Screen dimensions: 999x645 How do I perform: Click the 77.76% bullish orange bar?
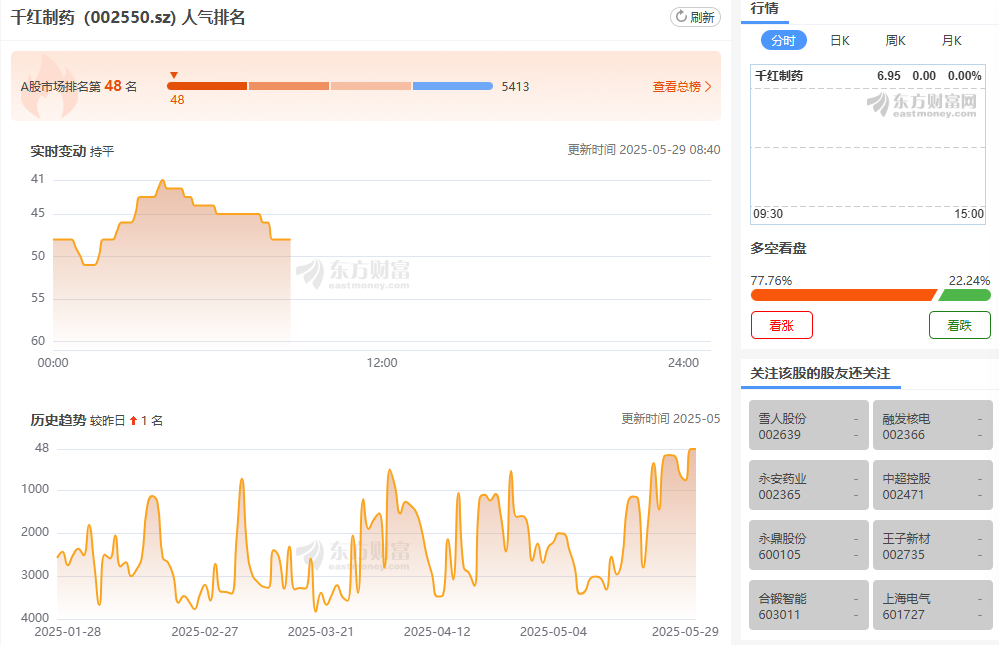[844, 295]
